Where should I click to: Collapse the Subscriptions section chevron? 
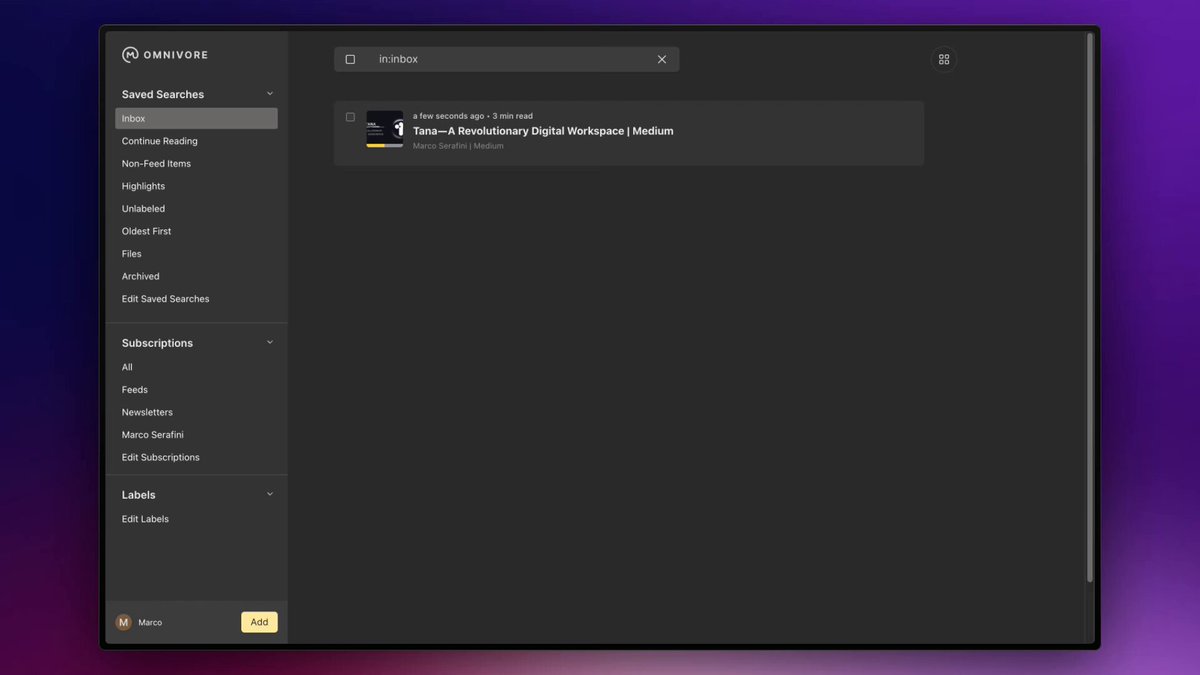[269, 342]
